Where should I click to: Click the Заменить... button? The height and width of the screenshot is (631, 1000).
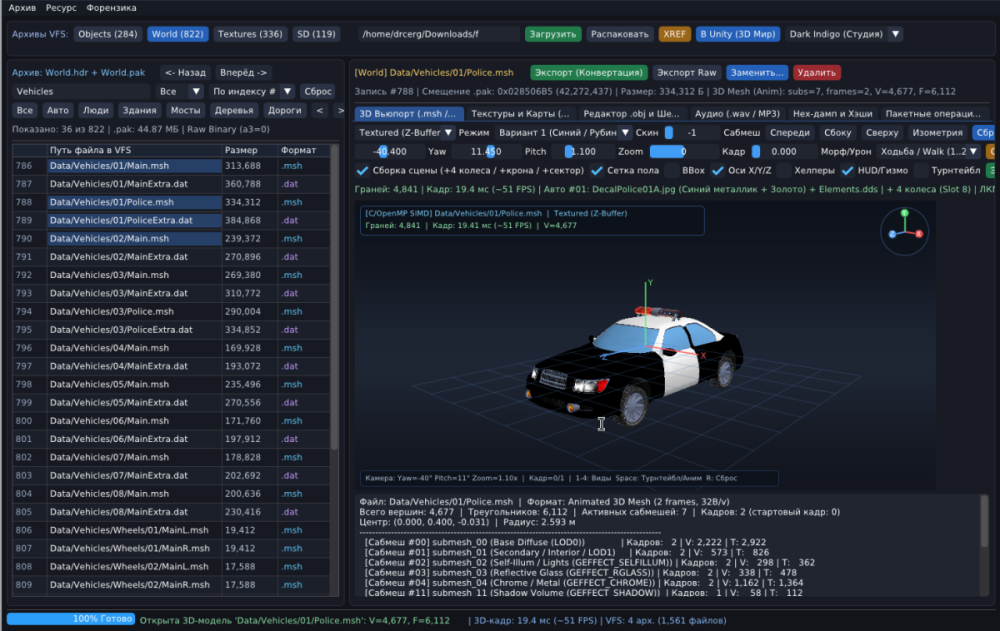[757, 72]
